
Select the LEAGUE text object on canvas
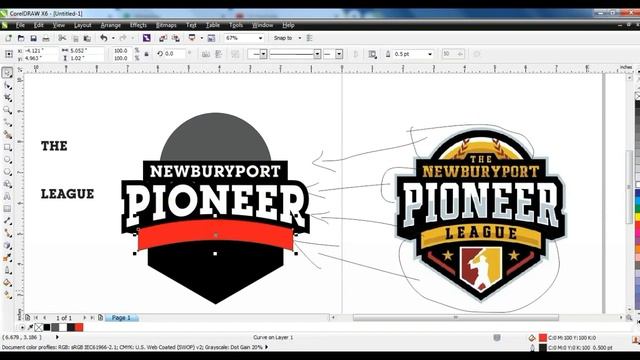(x=67, y=194)
